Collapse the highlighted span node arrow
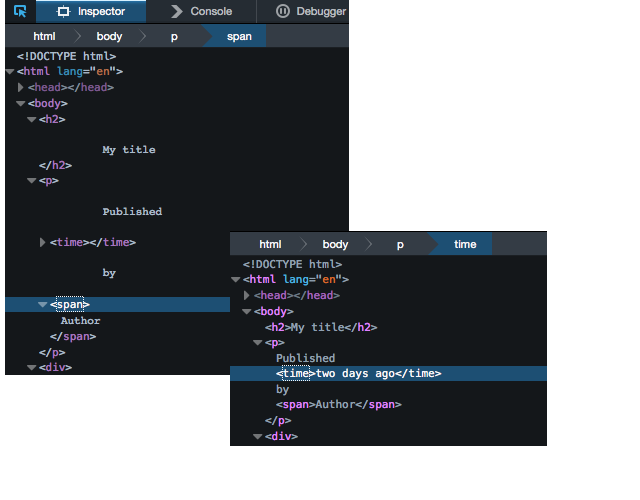640x500 pixels. (x=43, y=304)
